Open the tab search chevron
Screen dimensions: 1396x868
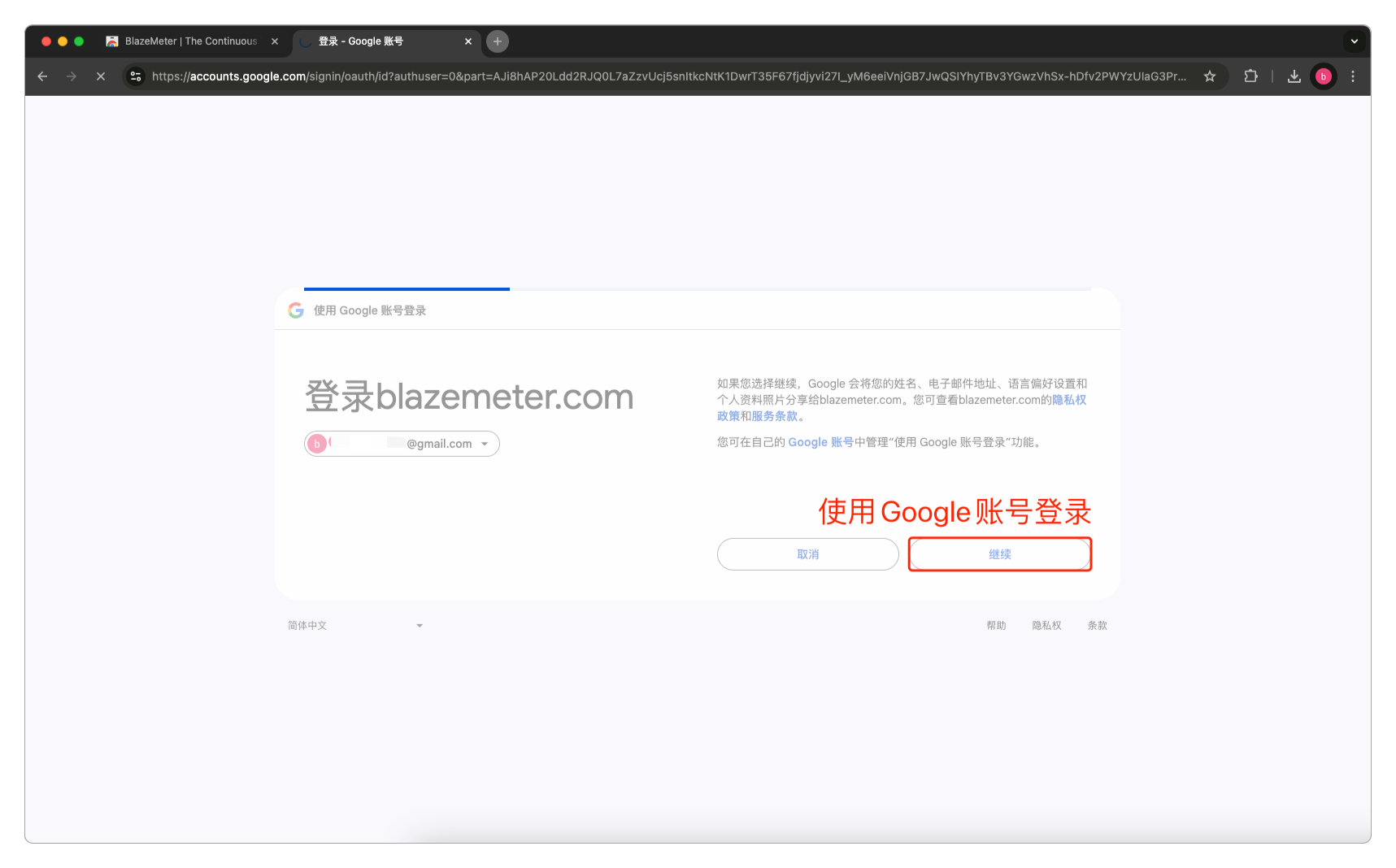pos(1354,41)
